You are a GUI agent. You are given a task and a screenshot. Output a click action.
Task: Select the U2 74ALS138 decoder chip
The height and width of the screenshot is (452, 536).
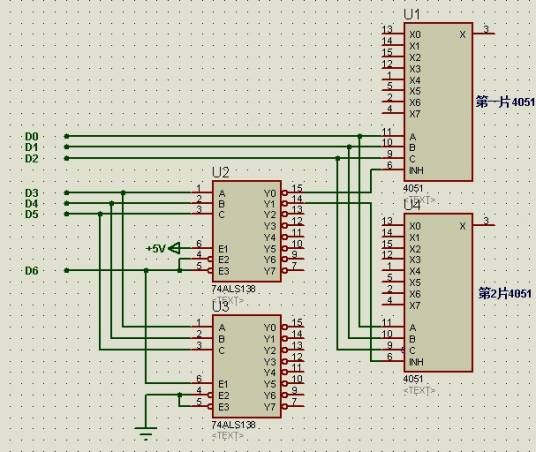[247, 231]
